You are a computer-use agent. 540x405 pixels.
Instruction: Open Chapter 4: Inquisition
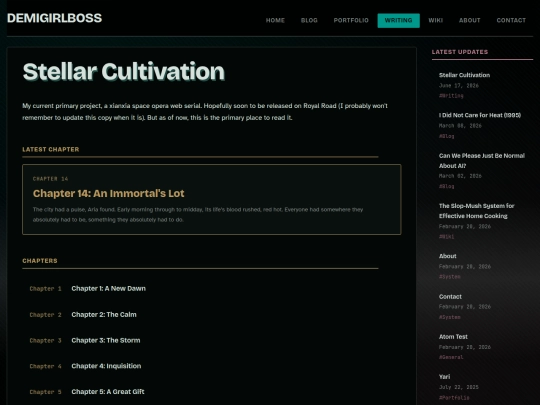click(106, 366)
